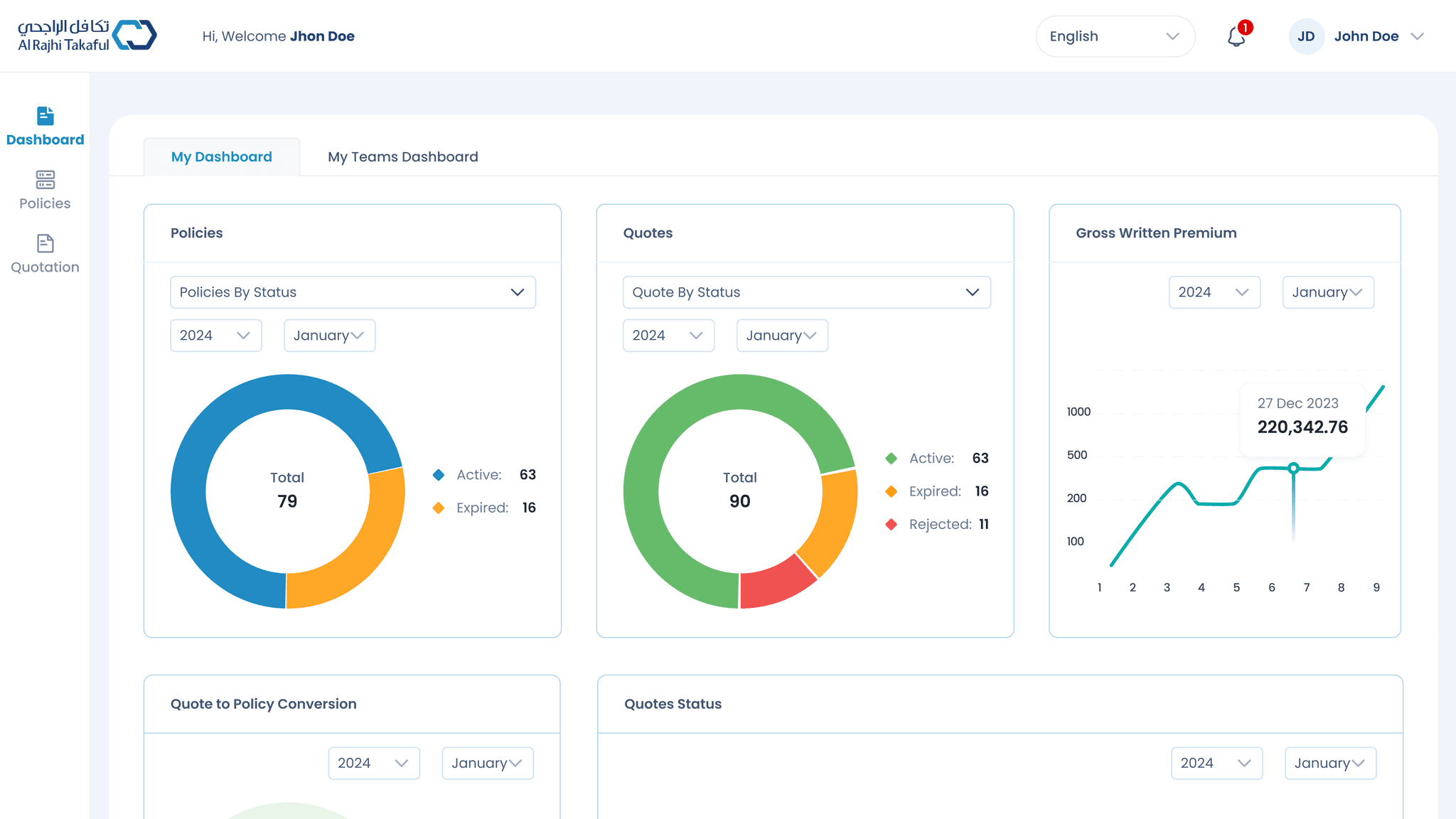Click red Rejected legend diamond in Quotes

coord(891,525)
